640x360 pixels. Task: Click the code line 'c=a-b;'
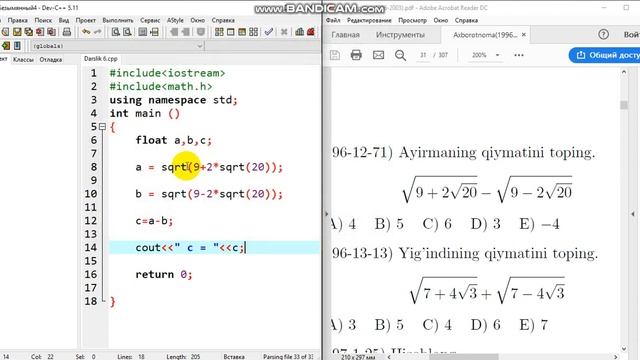[154, 221]
